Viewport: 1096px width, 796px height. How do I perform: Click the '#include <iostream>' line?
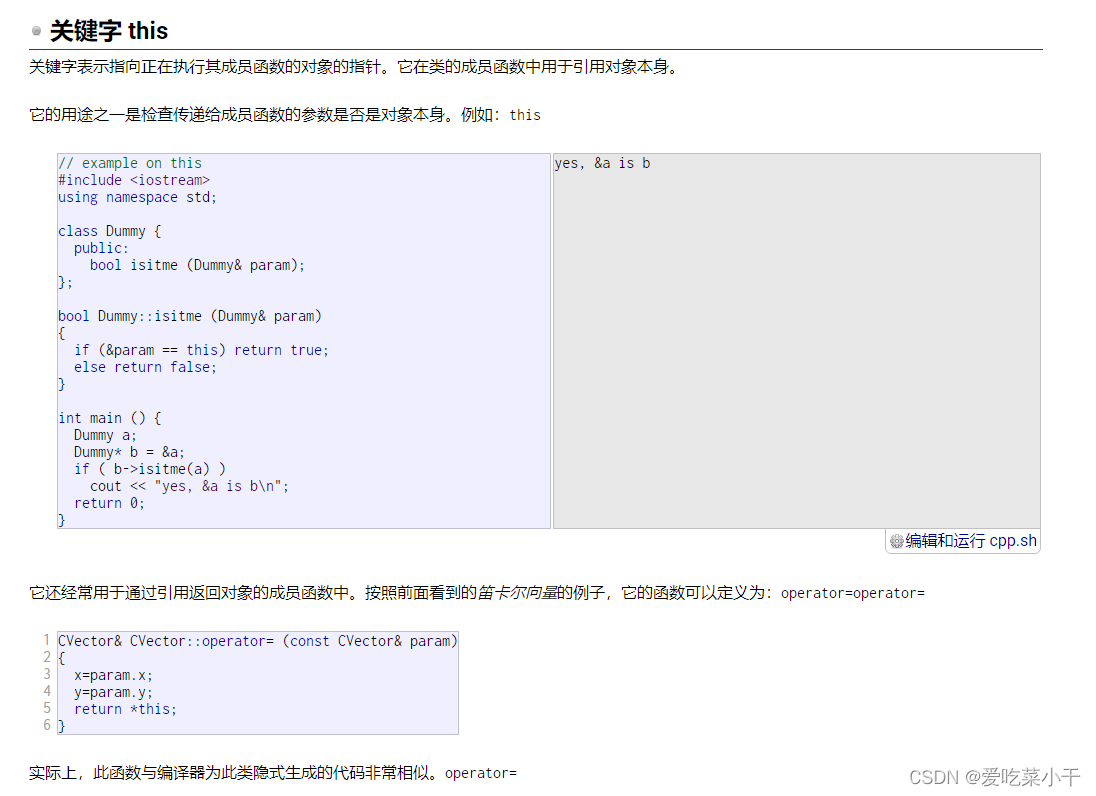click(134, 180)
